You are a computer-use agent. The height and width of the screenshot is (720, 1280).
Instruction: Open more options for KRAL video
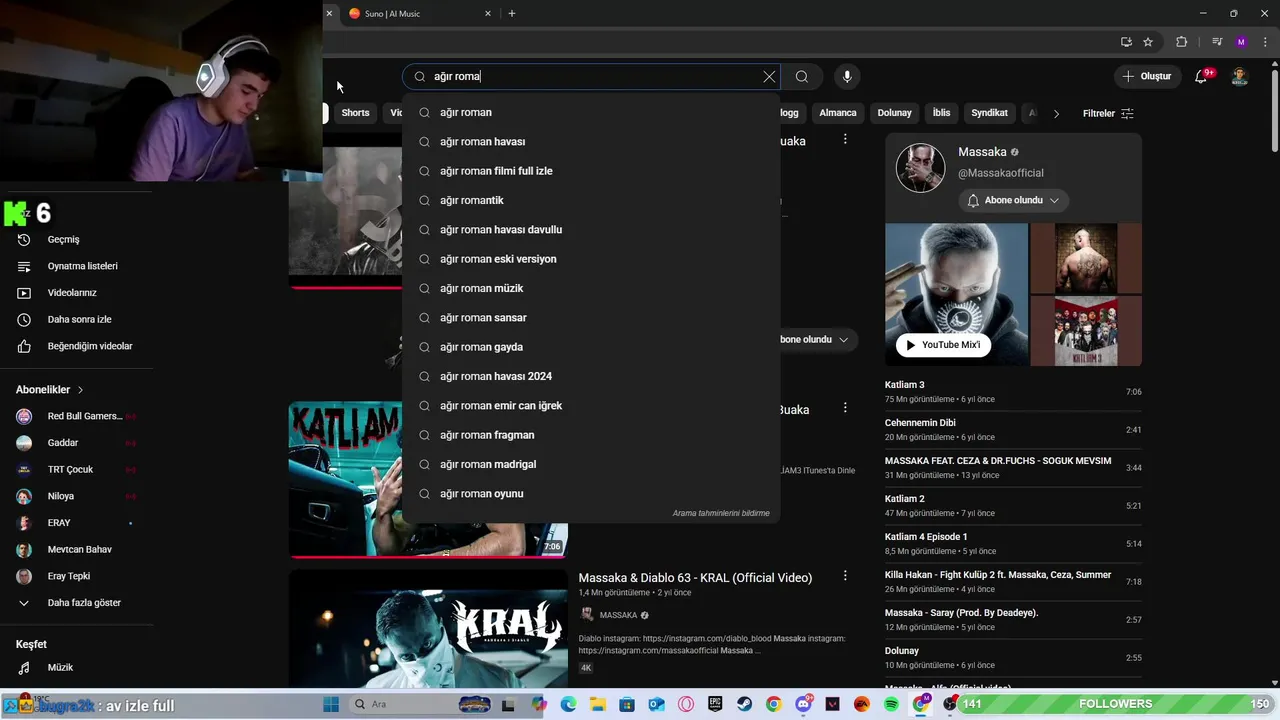pyautogui.click(x=845, y=576)
